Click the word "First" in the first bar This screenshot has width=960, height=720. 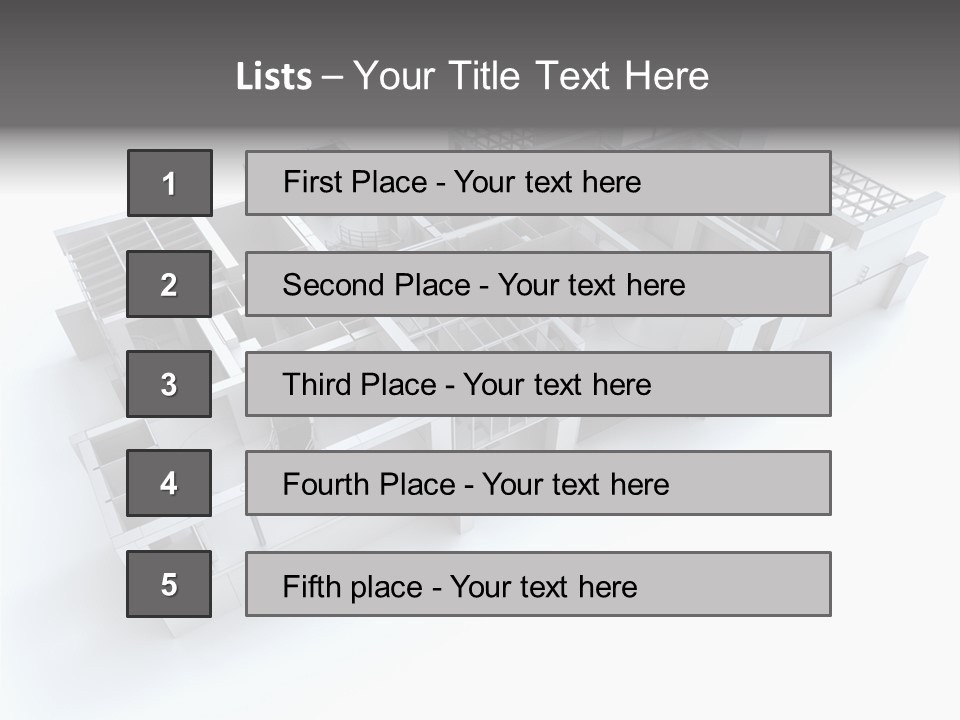click(x=314, y=182)
